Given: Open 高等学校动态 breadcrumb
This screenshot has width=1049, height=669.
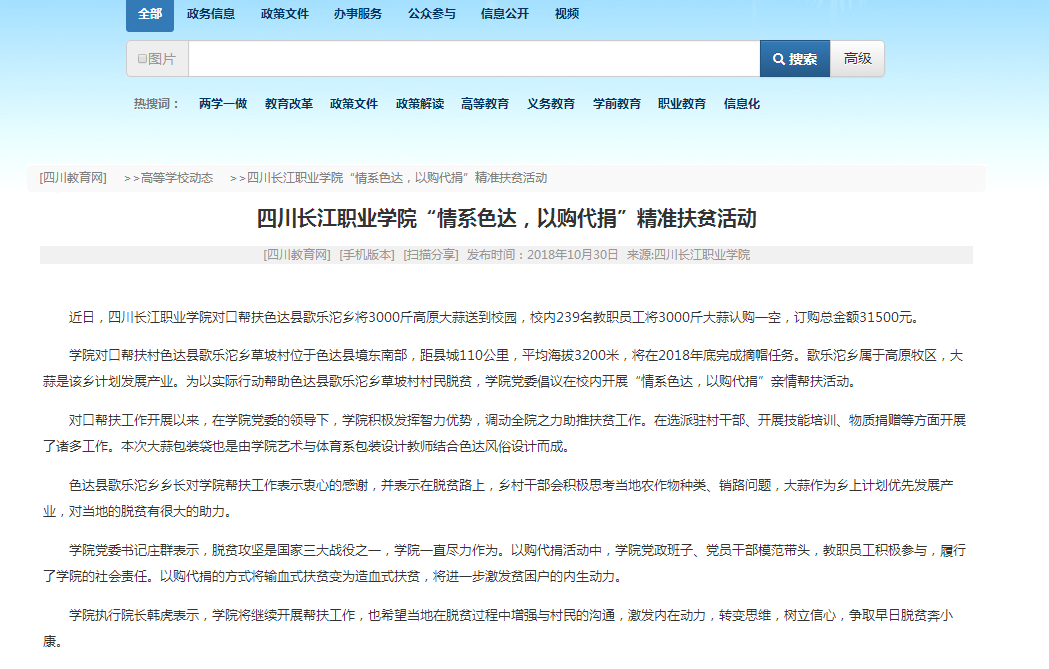Looking at the screenshot, I should (x=177, y=178).
